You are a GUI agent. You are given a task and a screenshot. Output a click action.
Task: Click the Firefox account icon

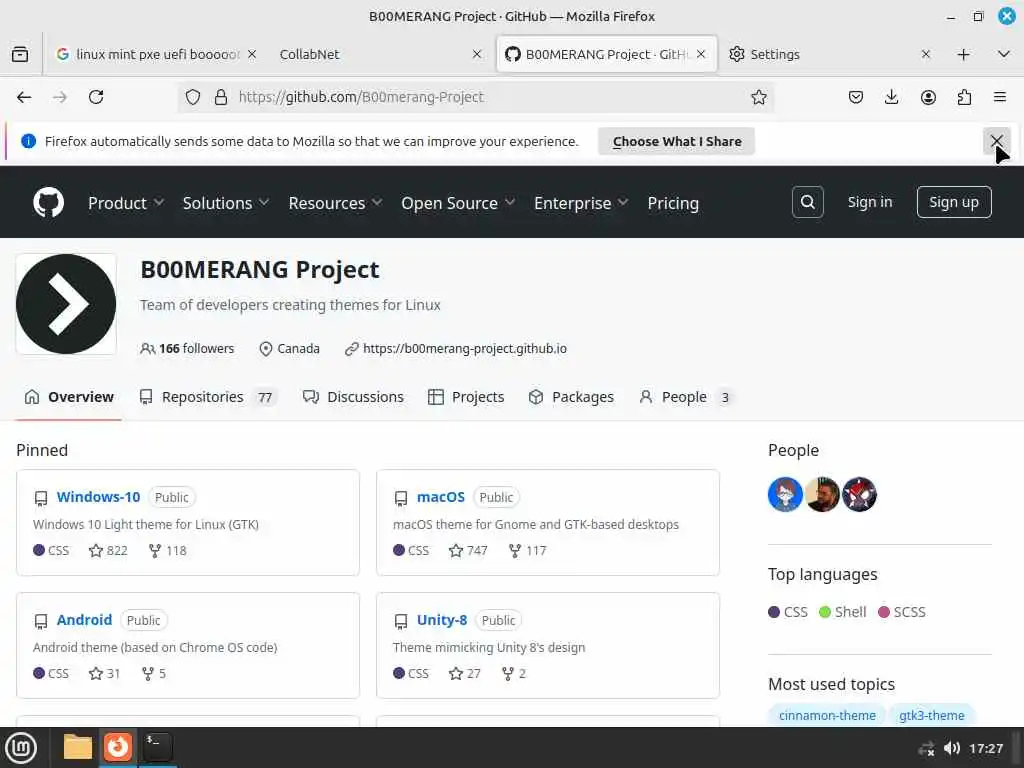(928, 97)
